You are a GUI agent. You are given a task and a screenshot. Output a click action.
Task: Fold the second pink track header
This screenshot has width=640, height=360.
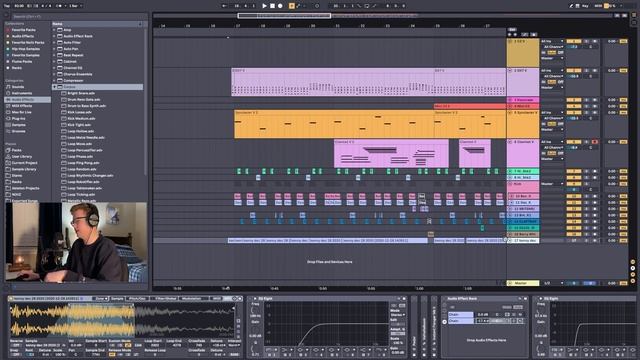[510, 71]
